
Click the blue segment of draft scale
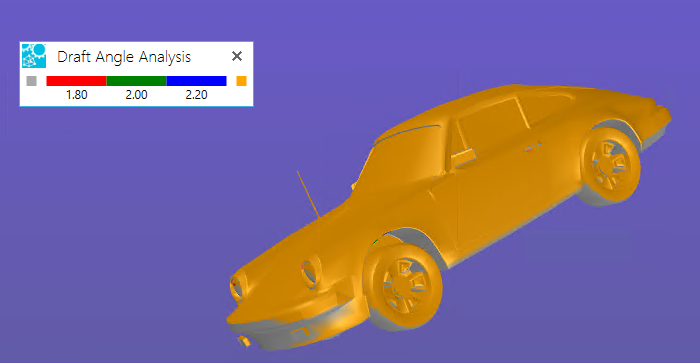196,81
